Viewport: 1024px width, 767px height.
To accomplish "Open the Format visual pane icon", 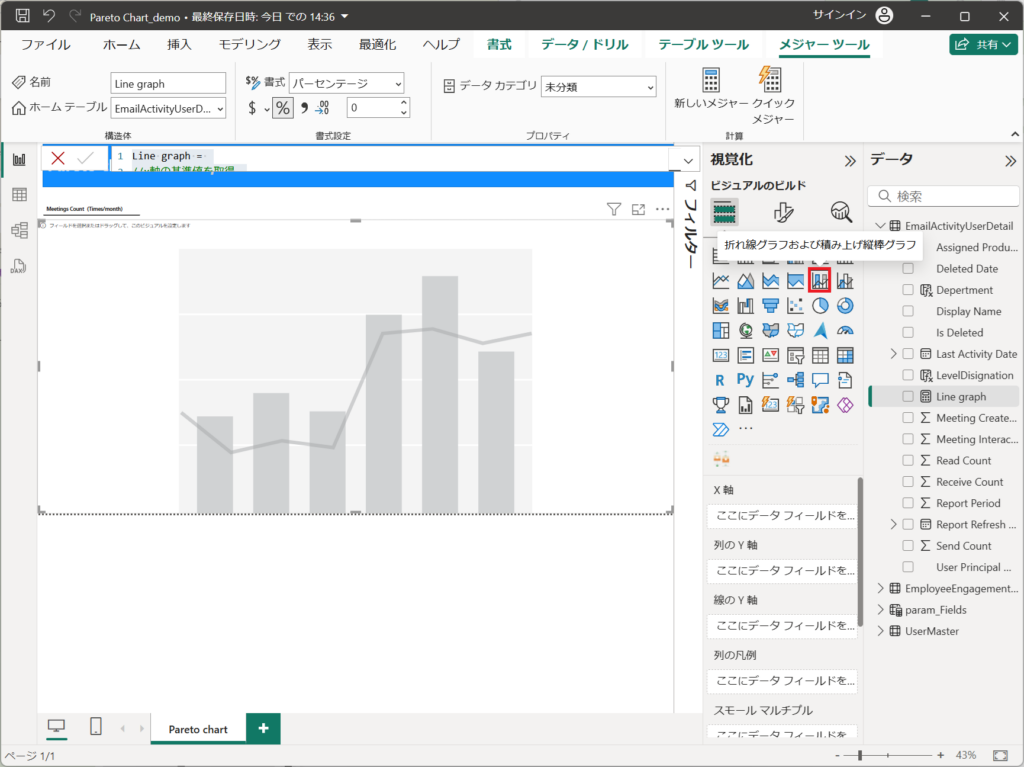I will pos(783,211).
